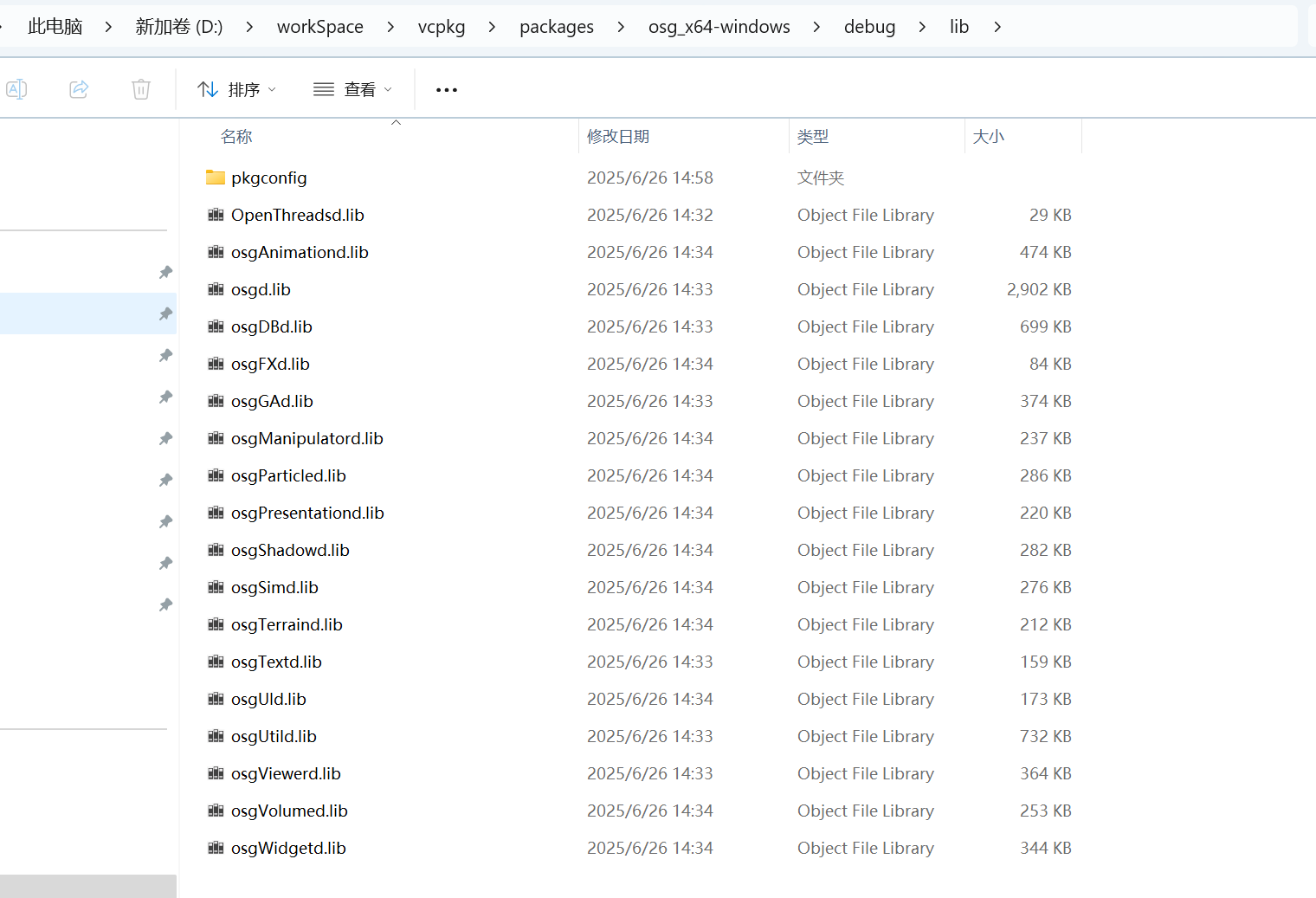The image size is (1316, 898).
Task: Click the 2,902 KB size value
Action: [x=1039, y=289]
